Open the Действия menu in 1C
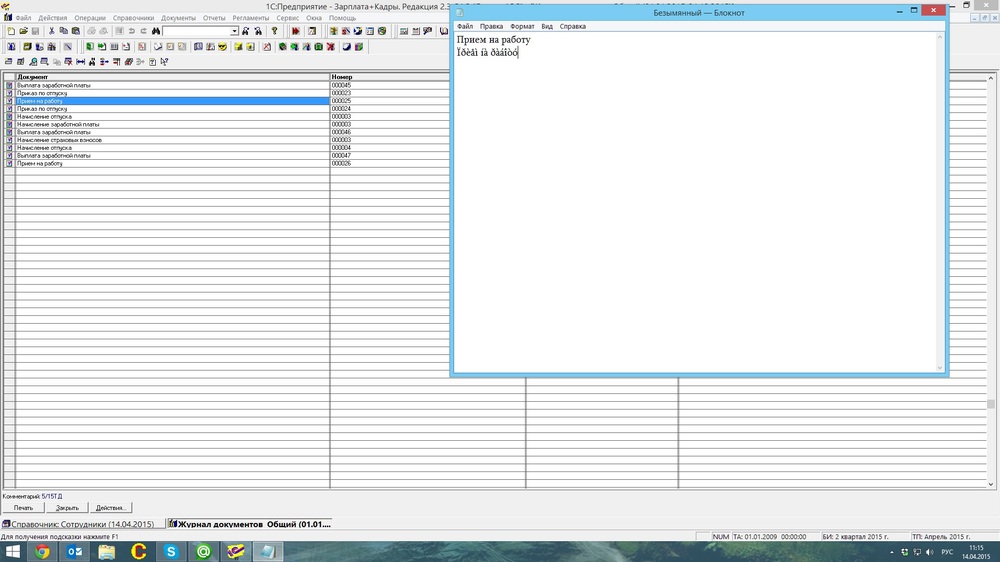Image resolution: width=1000 pixels, height=562 pixels. point(52,18)
